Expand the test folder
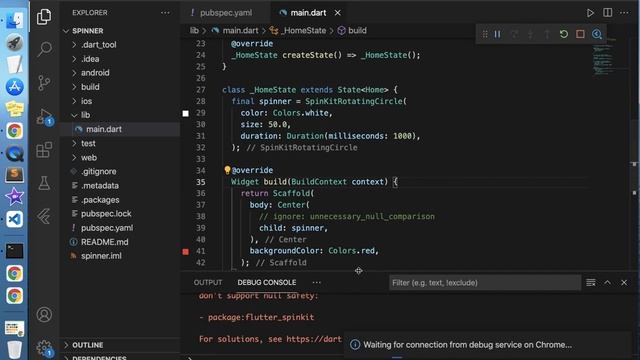 click(x=120, y=143)
